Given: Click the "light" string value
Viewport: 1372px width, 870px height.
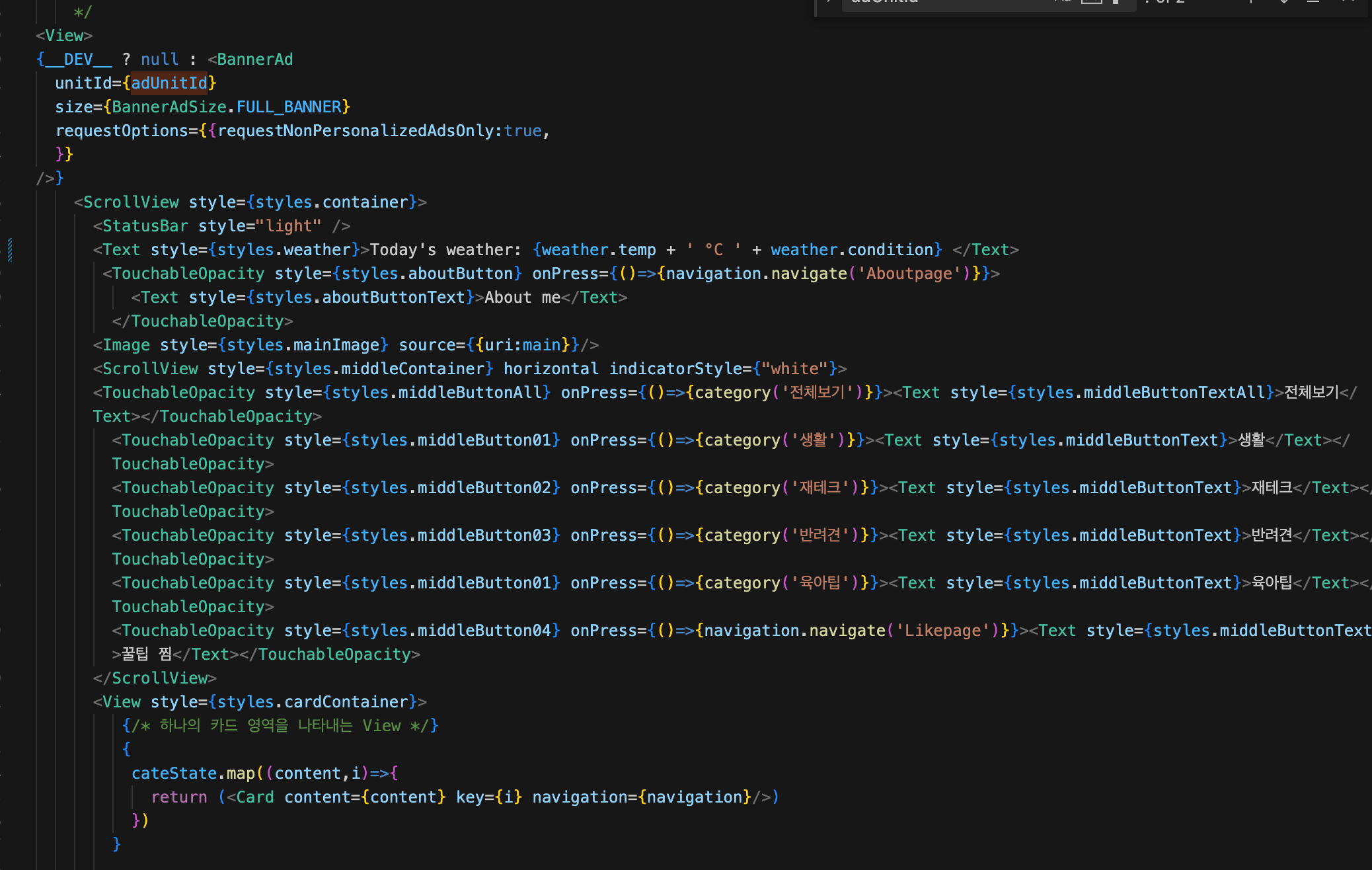Looking at the screenshot, I should click(289, 226).
